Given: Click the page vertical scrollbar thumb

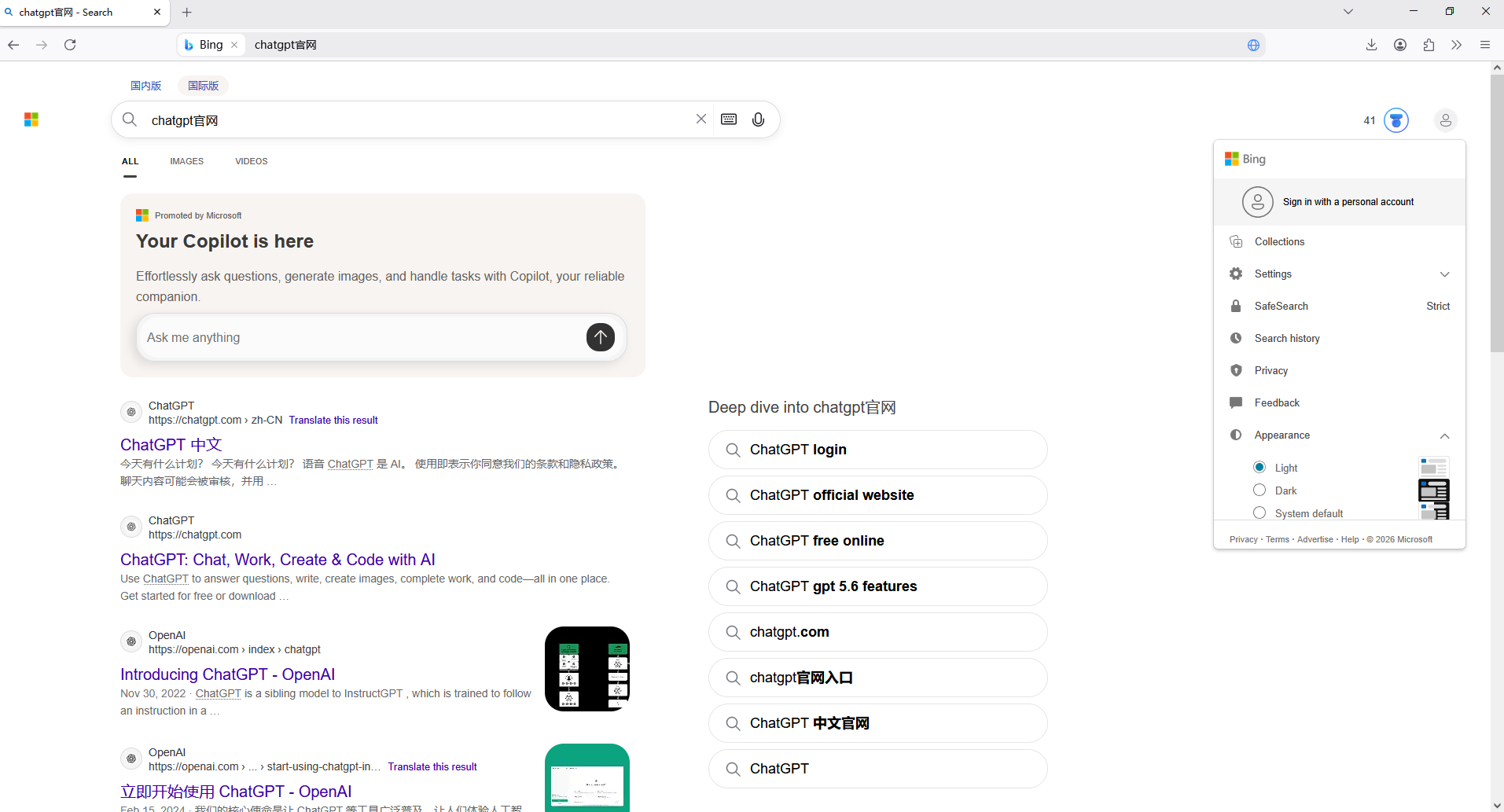Looking at the screenshot, I should point(1497,212).
